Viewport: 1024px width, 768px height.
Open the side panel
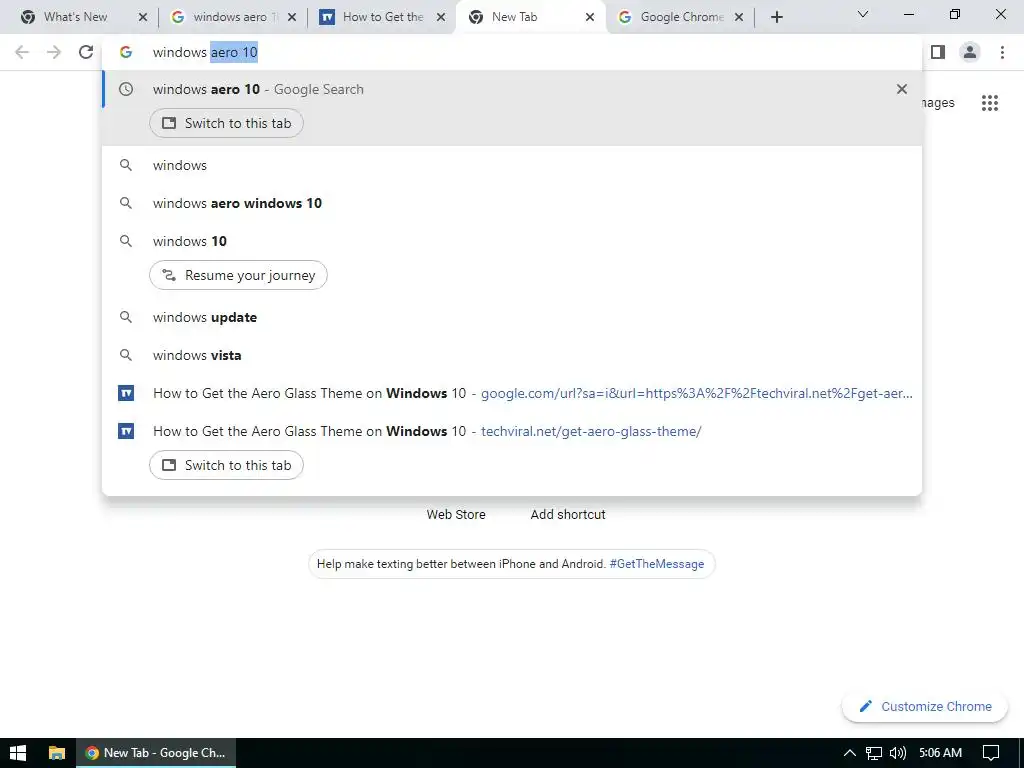point(938,52)
